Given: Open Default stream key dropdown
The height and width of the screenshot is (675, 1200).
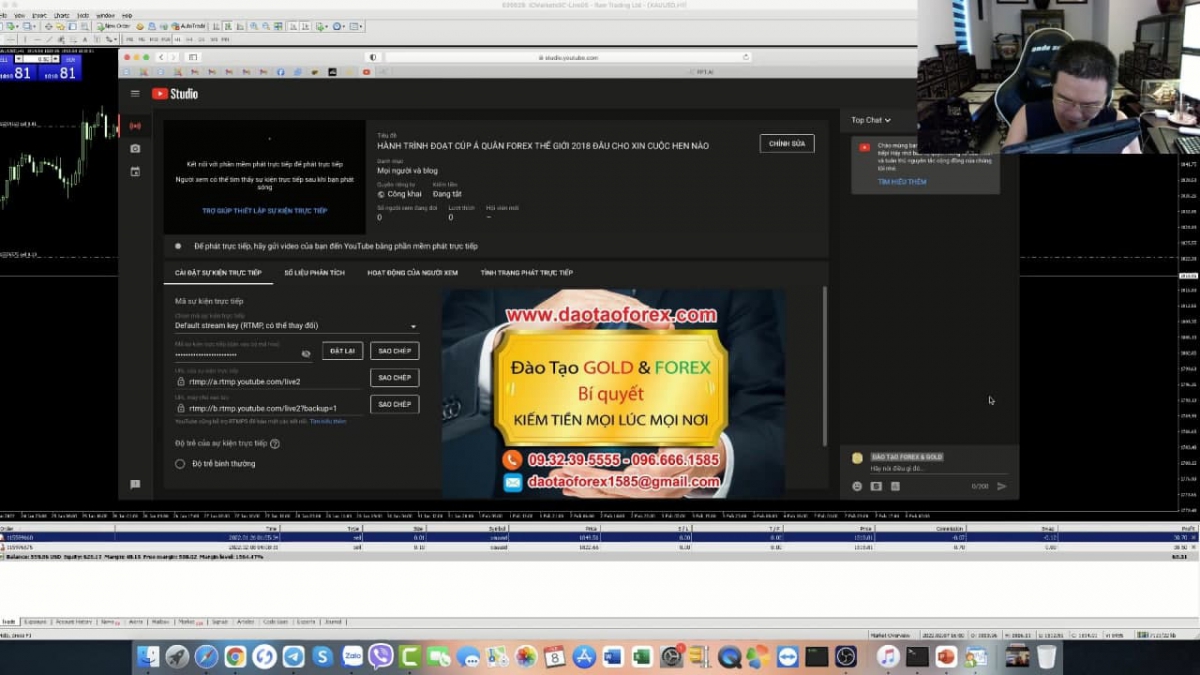Looking at the screenshot, I should click(x=296, y=326).
